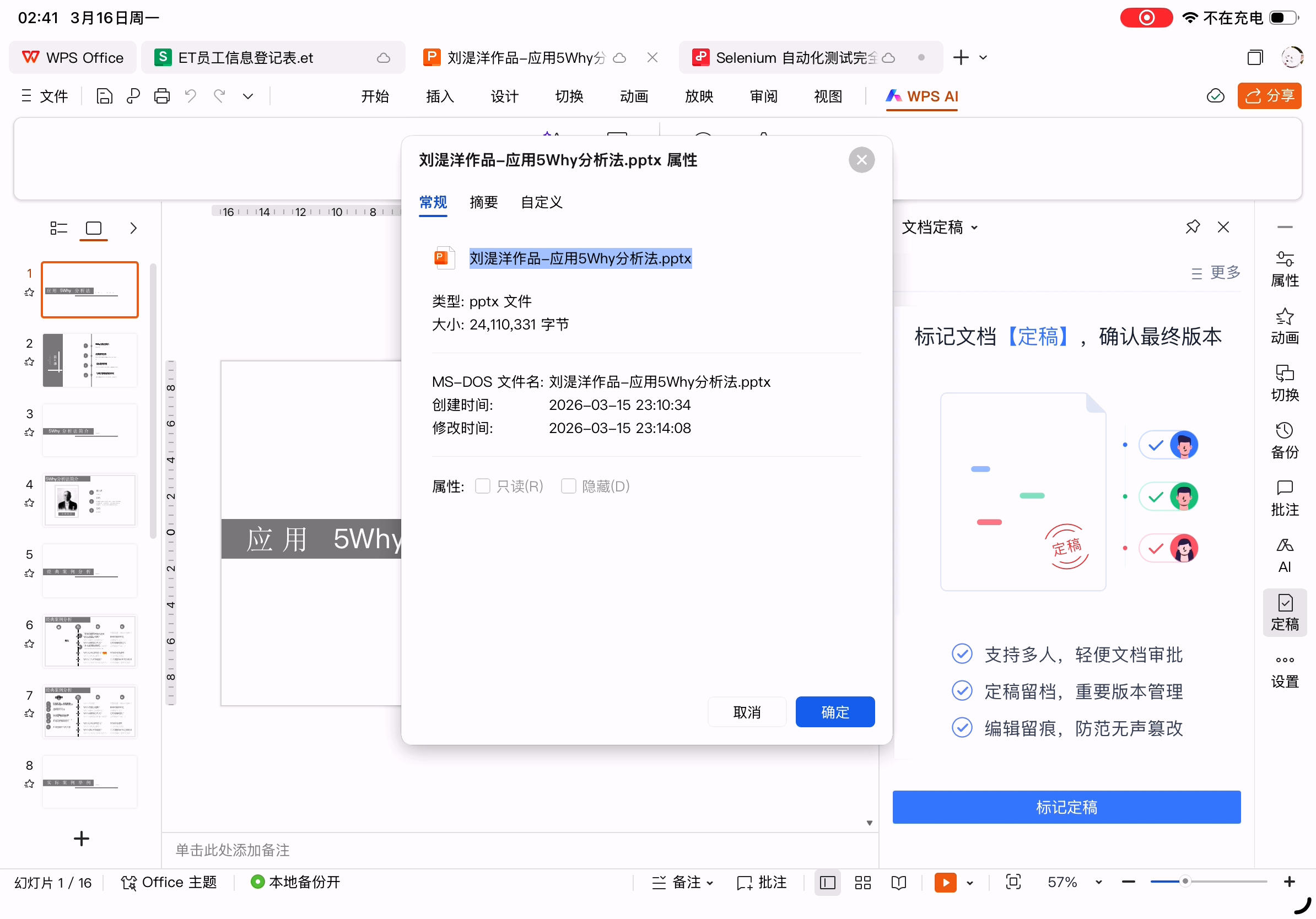Image resolution: width=1316 pixels, height=919 pixels.
Task: Switch to slide sorter grid view
Action: (862, 882)
